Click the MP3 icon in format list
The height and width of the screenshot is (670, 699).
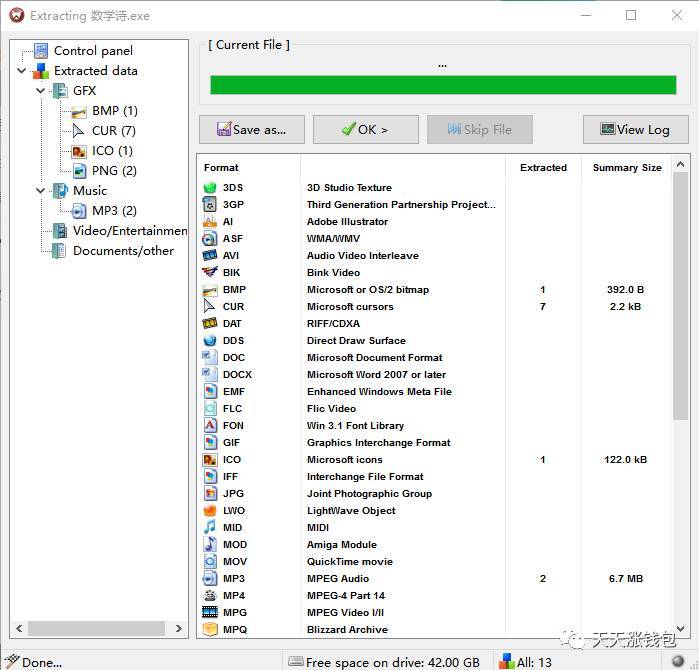click(x=210, y=579)
